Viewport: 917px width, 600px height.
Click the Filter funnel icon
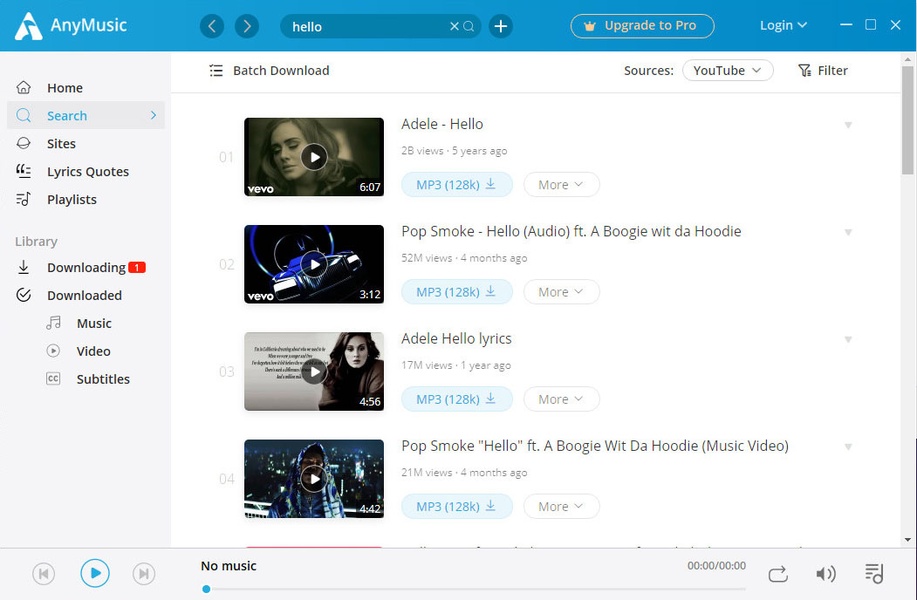click(805, 71)
